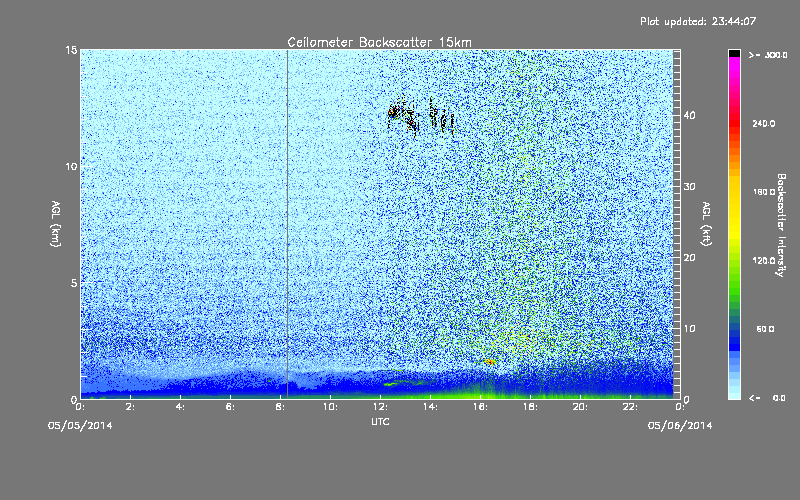Pick the black top segment of colorbar
Viewport: 800px width, 500px height.
734,53
